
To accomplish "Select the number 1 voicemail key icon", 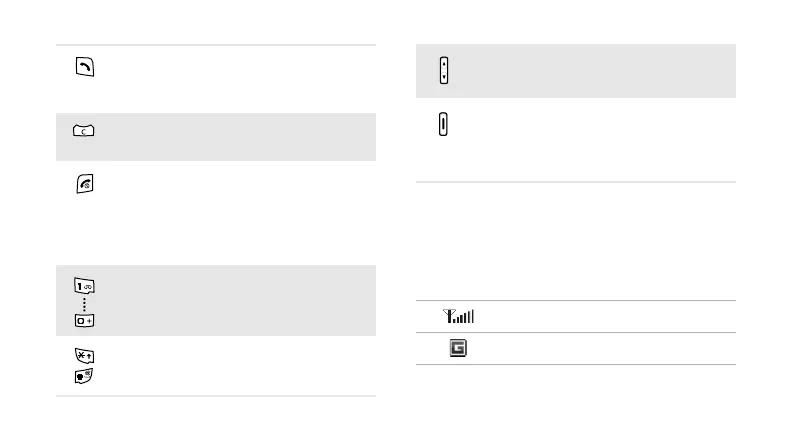I will [81, 284].
